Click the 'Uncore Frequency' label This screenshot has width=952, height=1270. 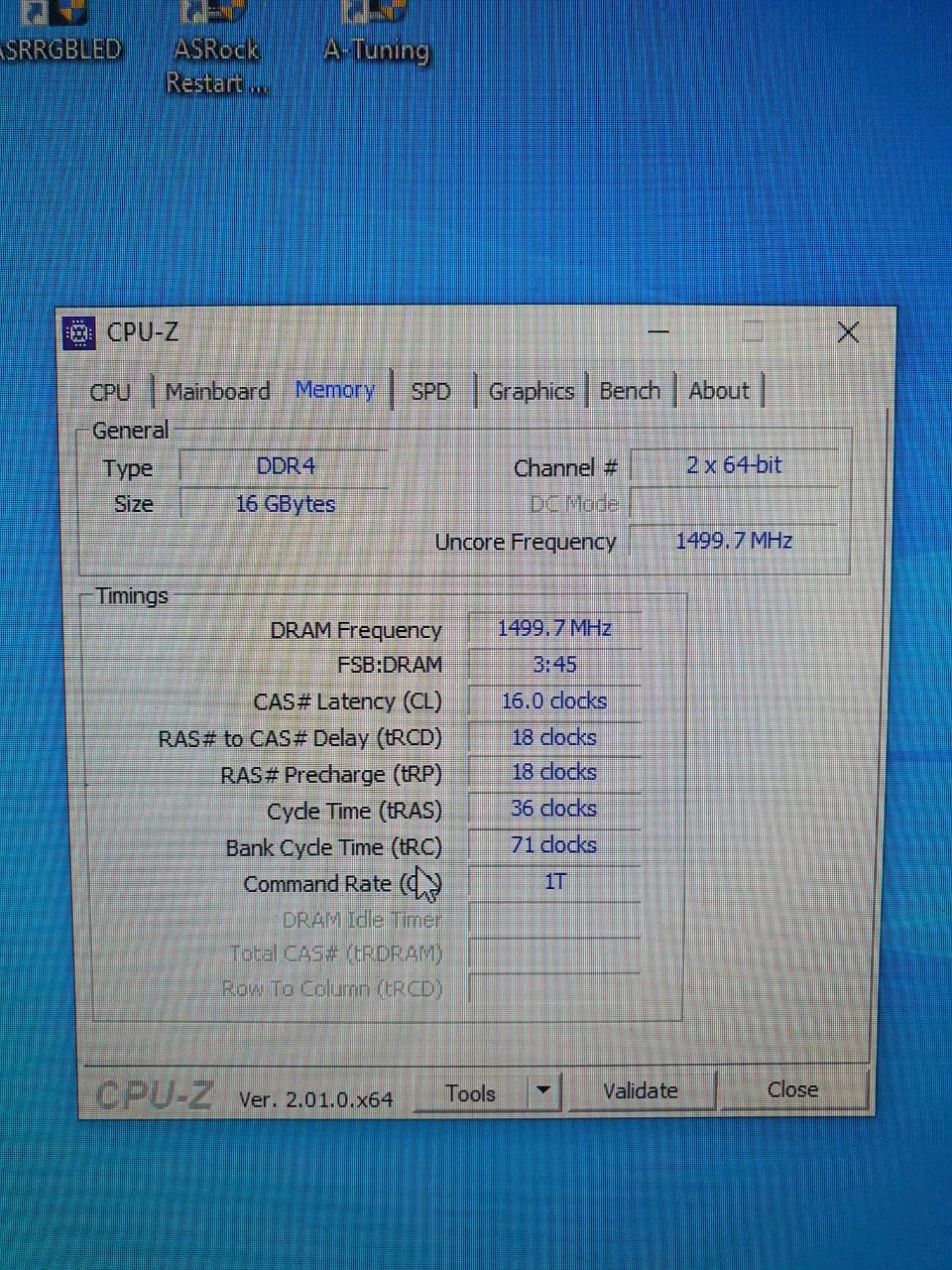[526, 542]
